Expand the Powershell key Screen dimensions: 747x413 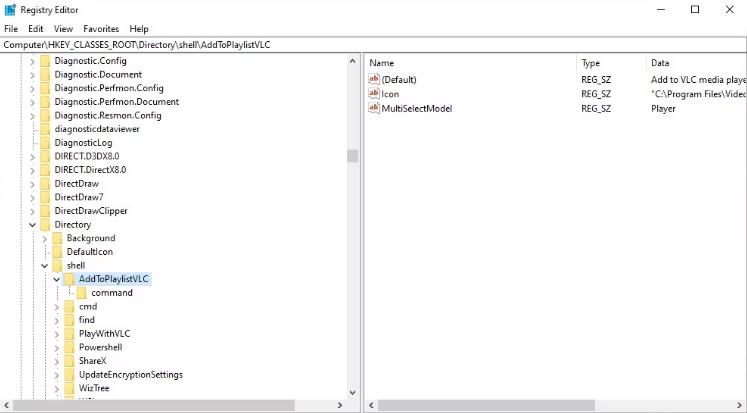pos(57,347)
